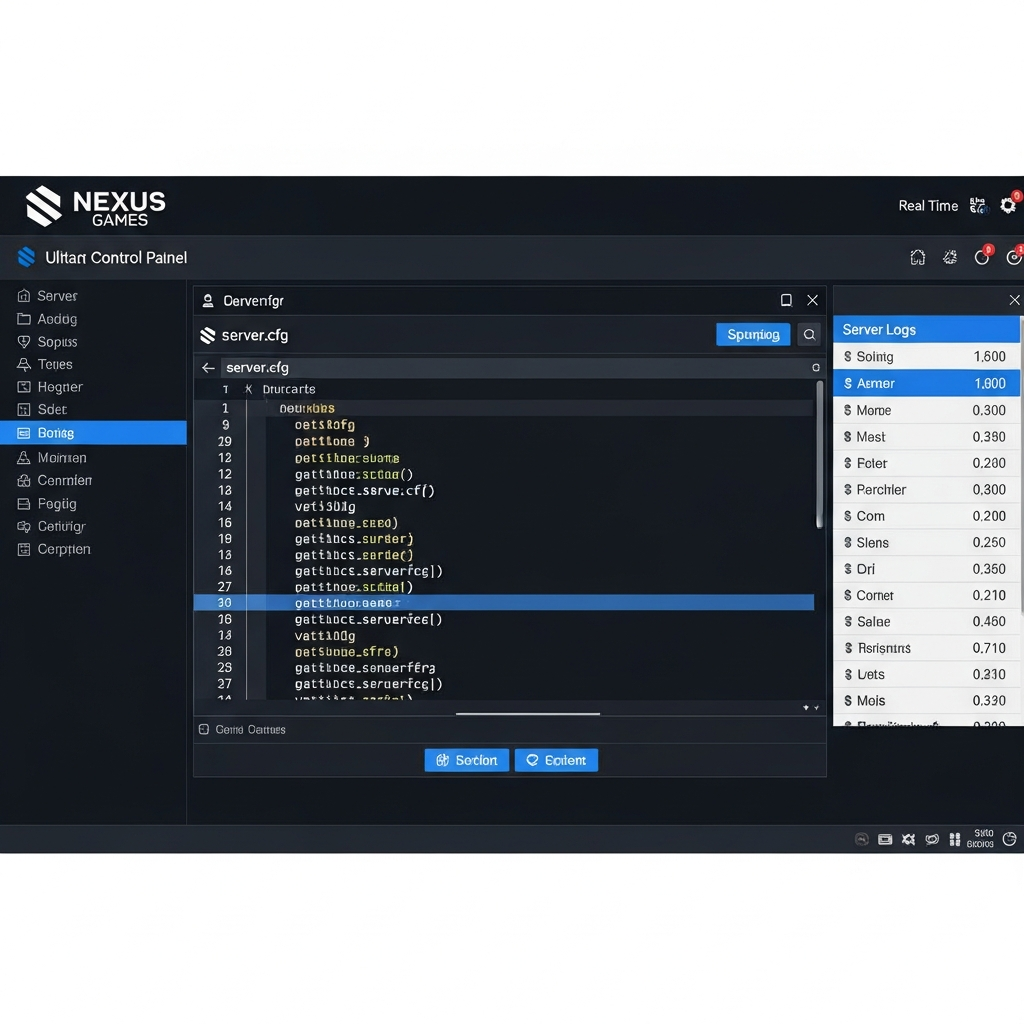This screenshot has height=1024, width=1024.
Task: Click the Spuniog button
Action: tap(753, 334)
